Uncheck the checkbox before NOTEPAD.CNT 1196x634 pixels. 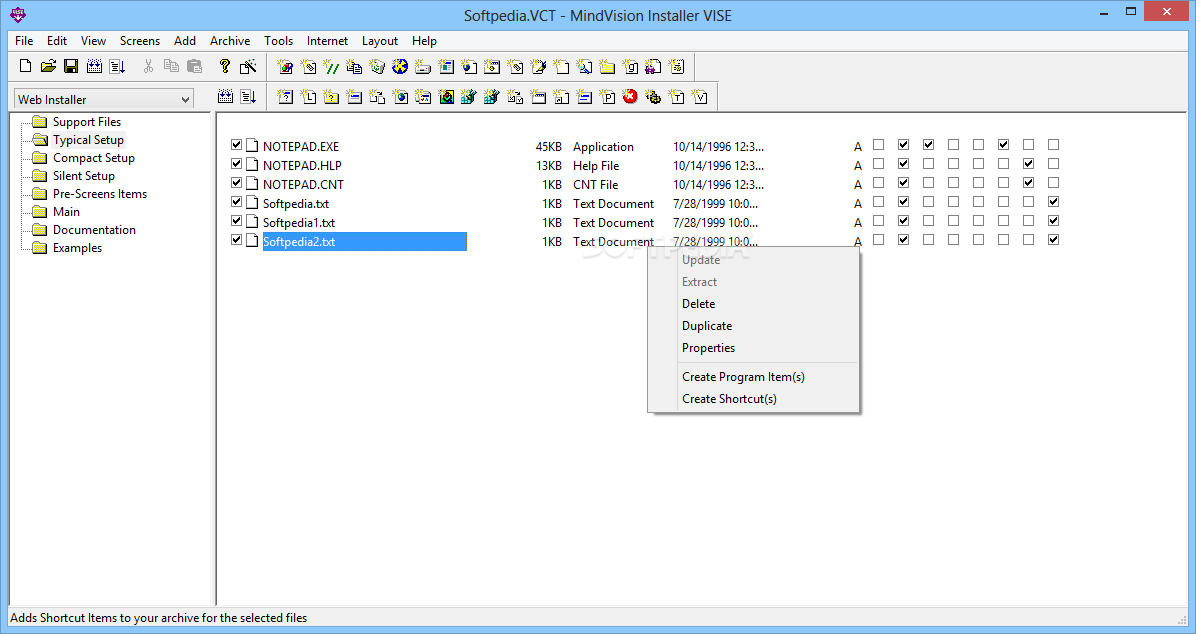236,183
